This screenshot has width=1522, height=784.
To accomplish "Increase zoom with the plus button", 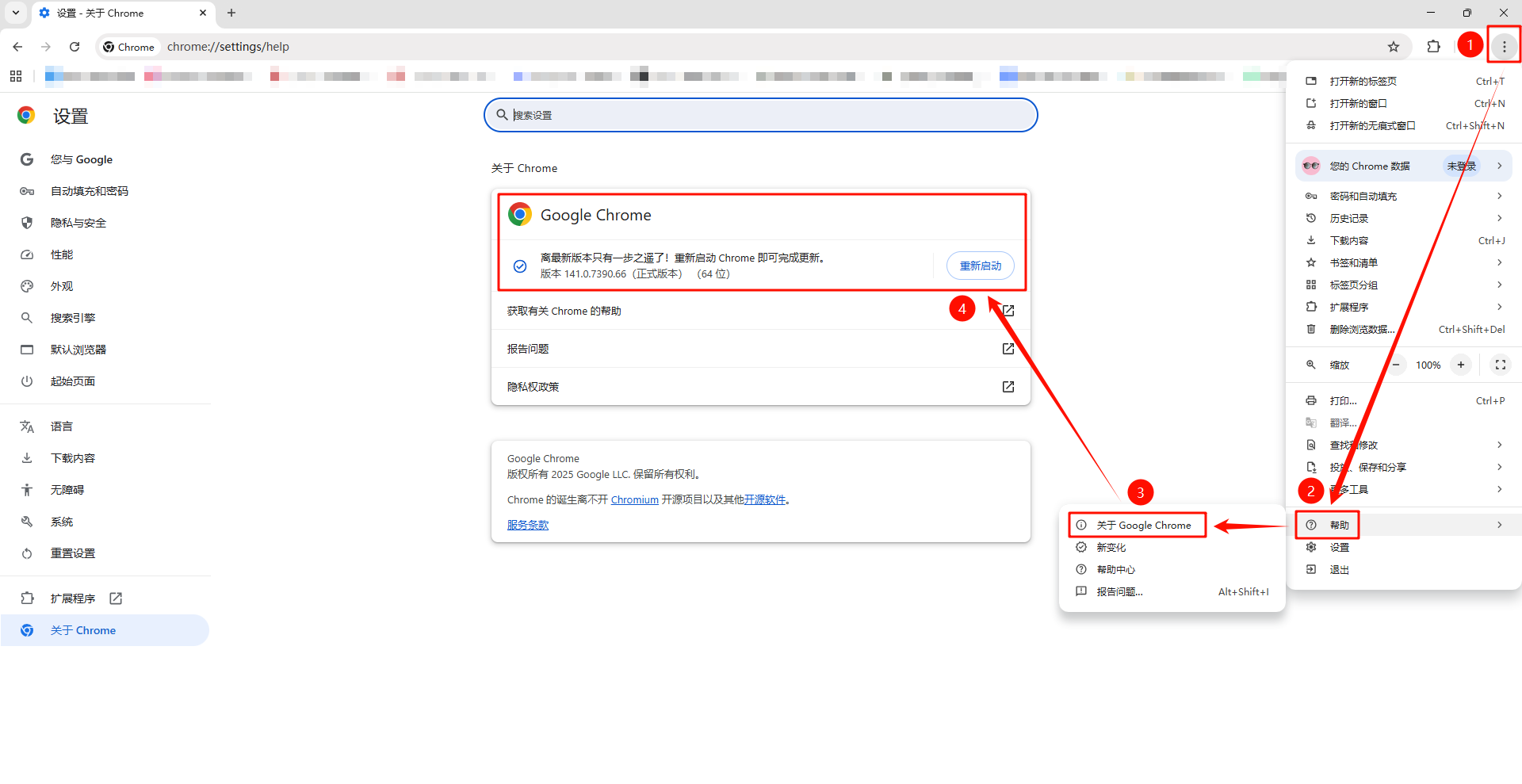I will click(1460, 365).
